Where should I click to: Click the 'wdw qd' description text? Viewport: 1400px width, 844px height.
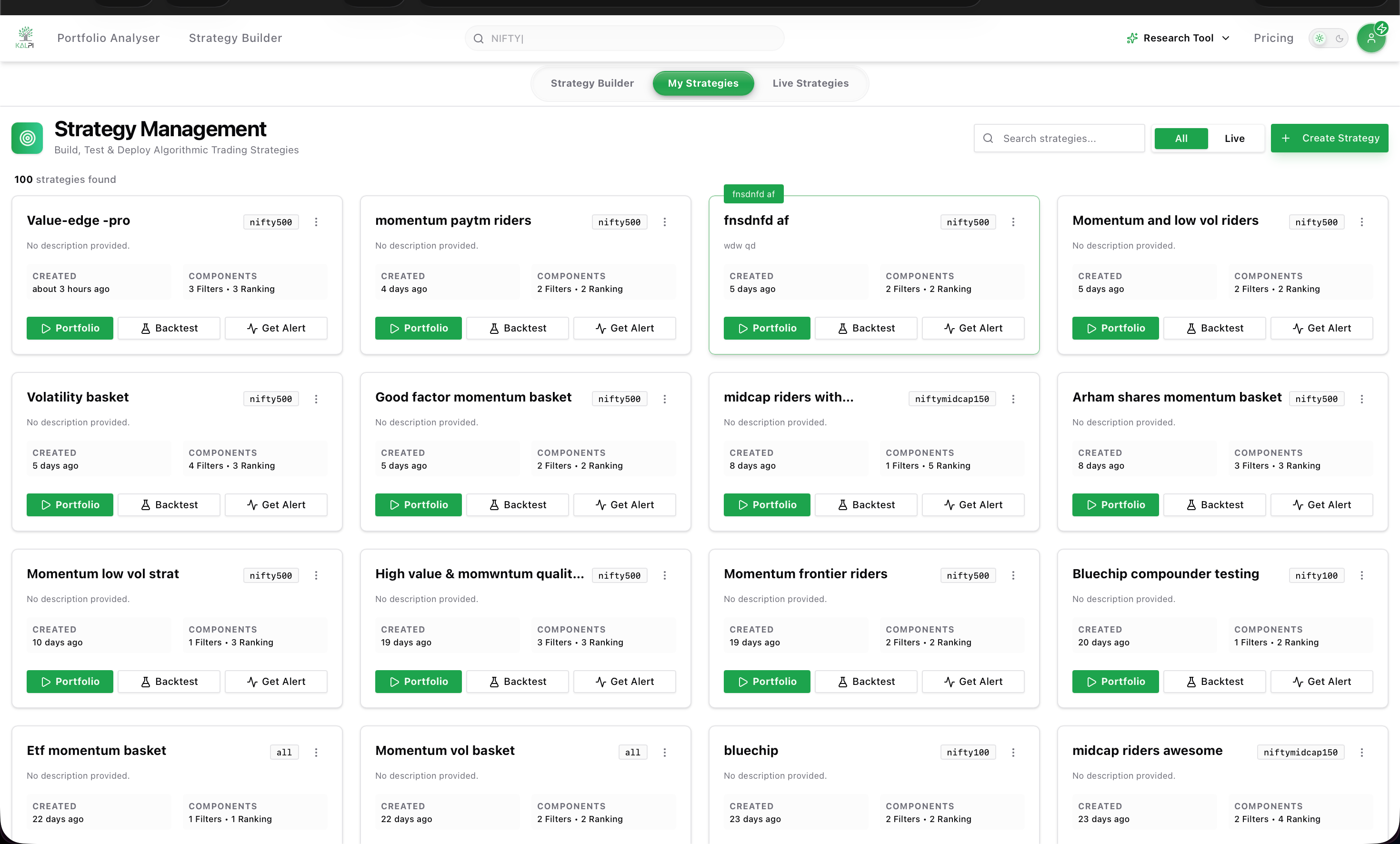click(739, 245)
